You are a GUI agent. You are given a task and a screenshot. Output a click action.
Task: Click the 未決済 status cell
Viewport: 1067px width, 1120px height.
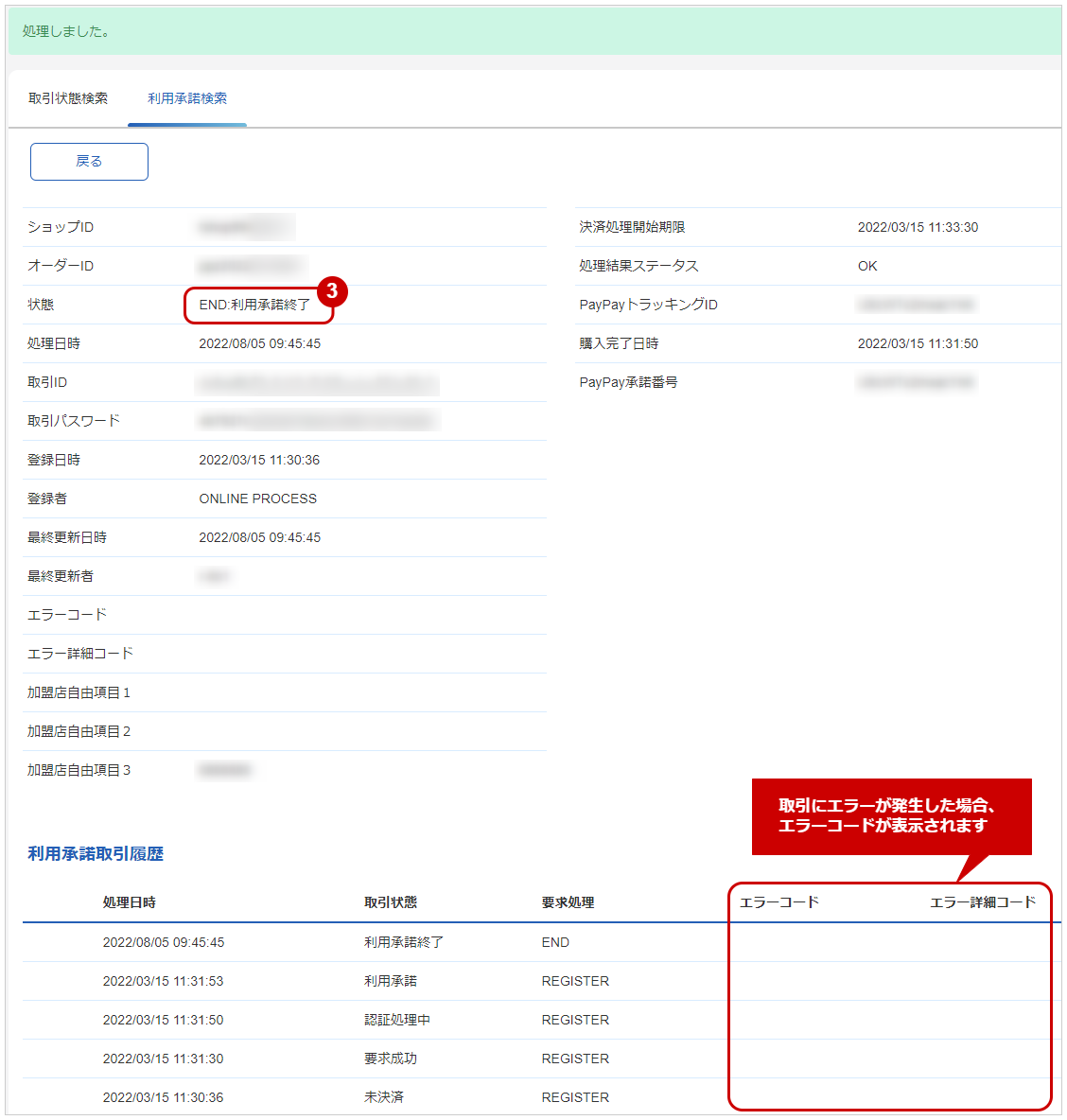tap(383, 1097)
